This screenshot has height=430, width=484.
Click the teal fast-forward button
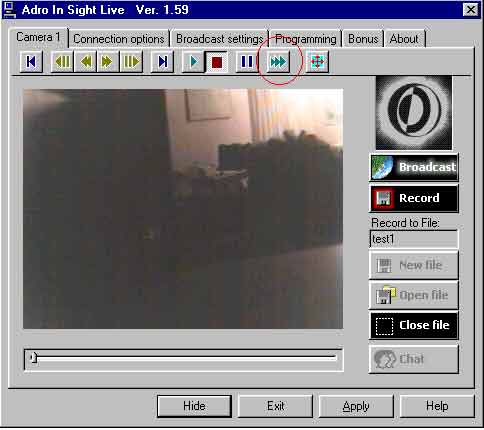pos(278,62)
